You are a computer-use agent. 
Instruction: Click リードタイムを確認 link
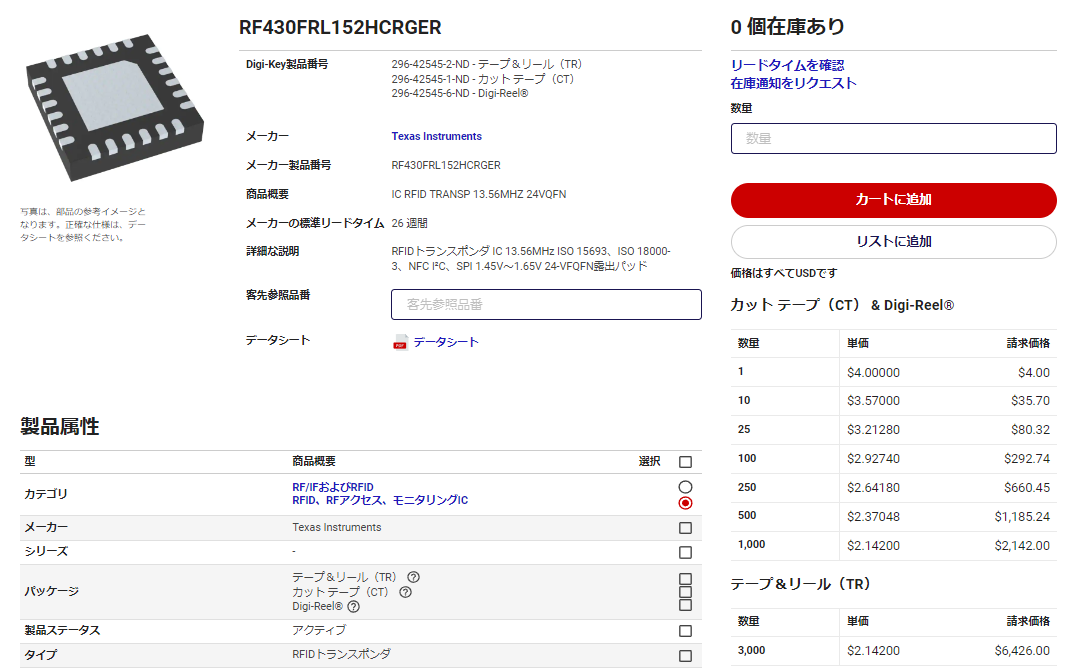(x=787, y=65)
